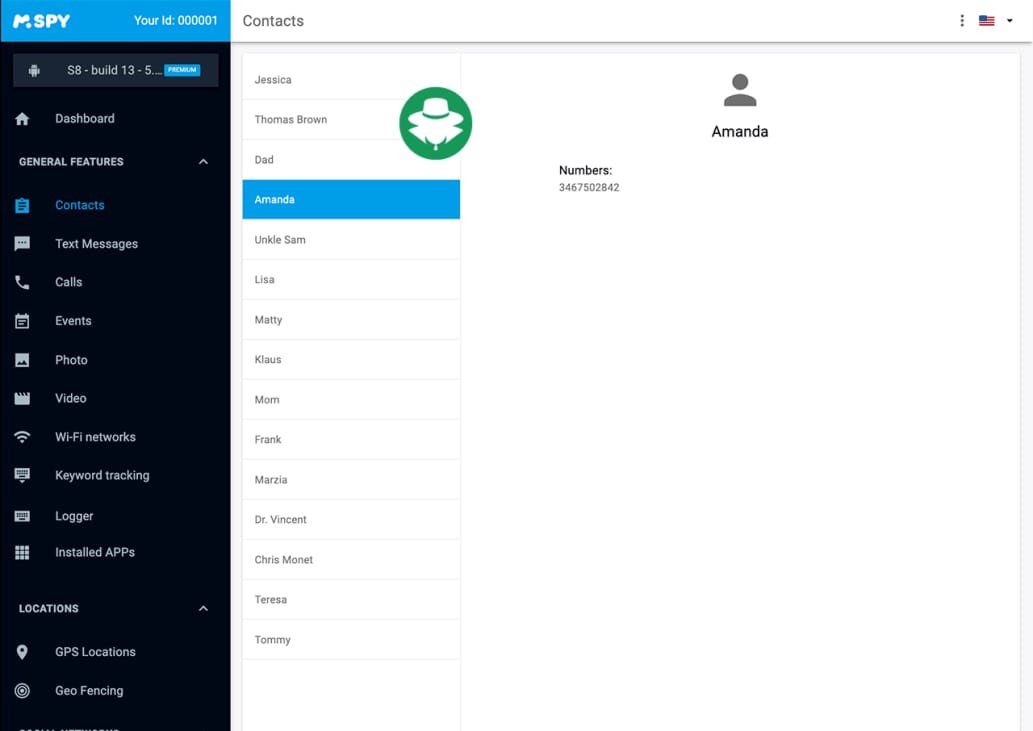Click the Wi-Fi networks icon
This screenshot has height=731, width=1033.
22,436
